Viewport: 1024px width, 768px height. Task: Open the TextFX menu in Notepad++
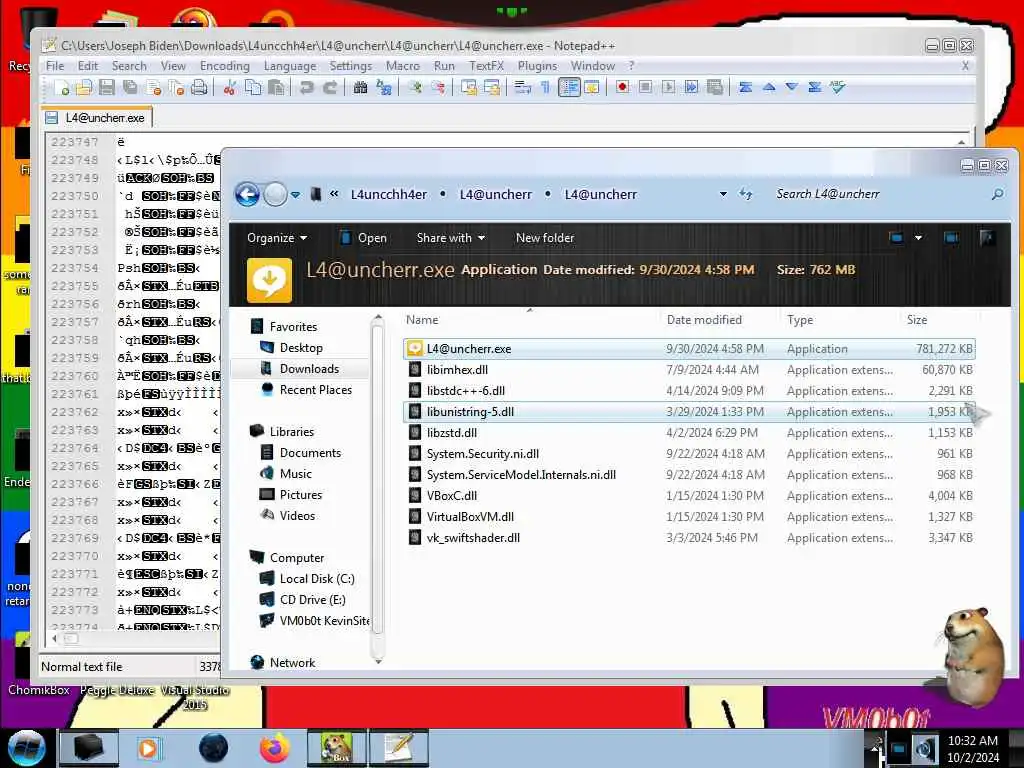point(487,66)
